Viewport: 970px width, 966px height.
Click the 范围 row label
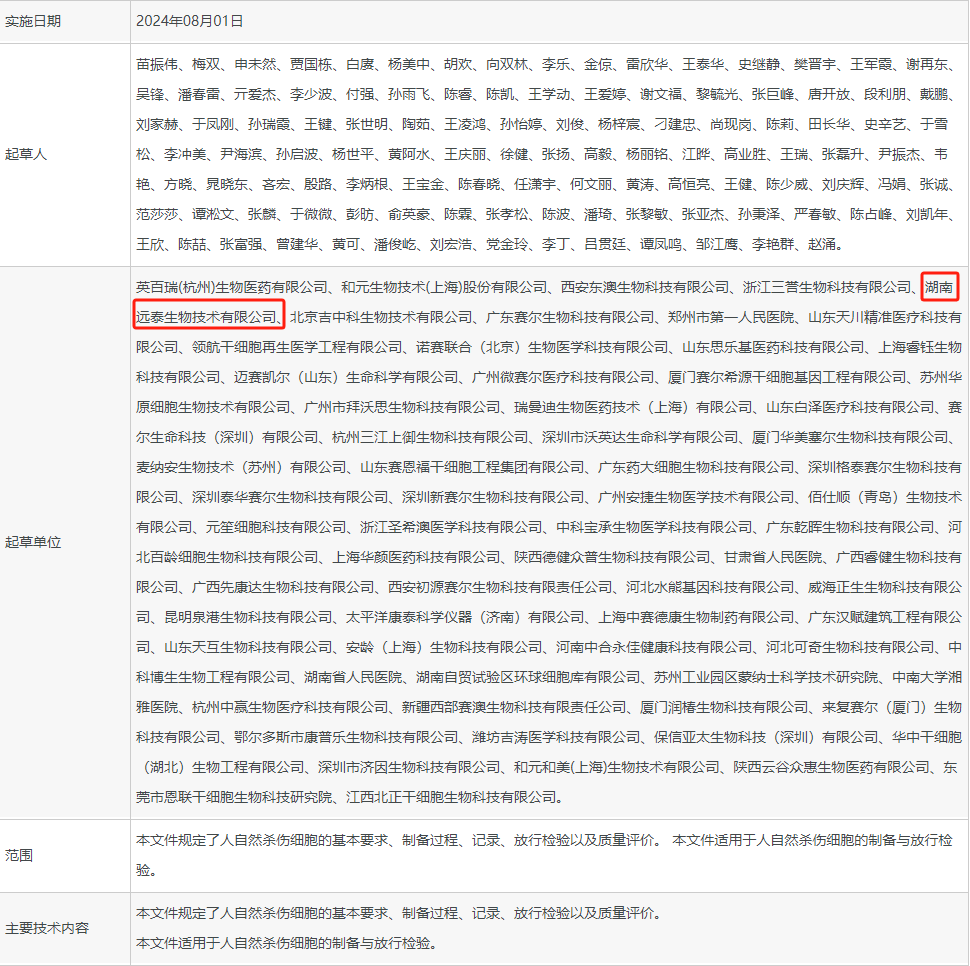(19, 856)
